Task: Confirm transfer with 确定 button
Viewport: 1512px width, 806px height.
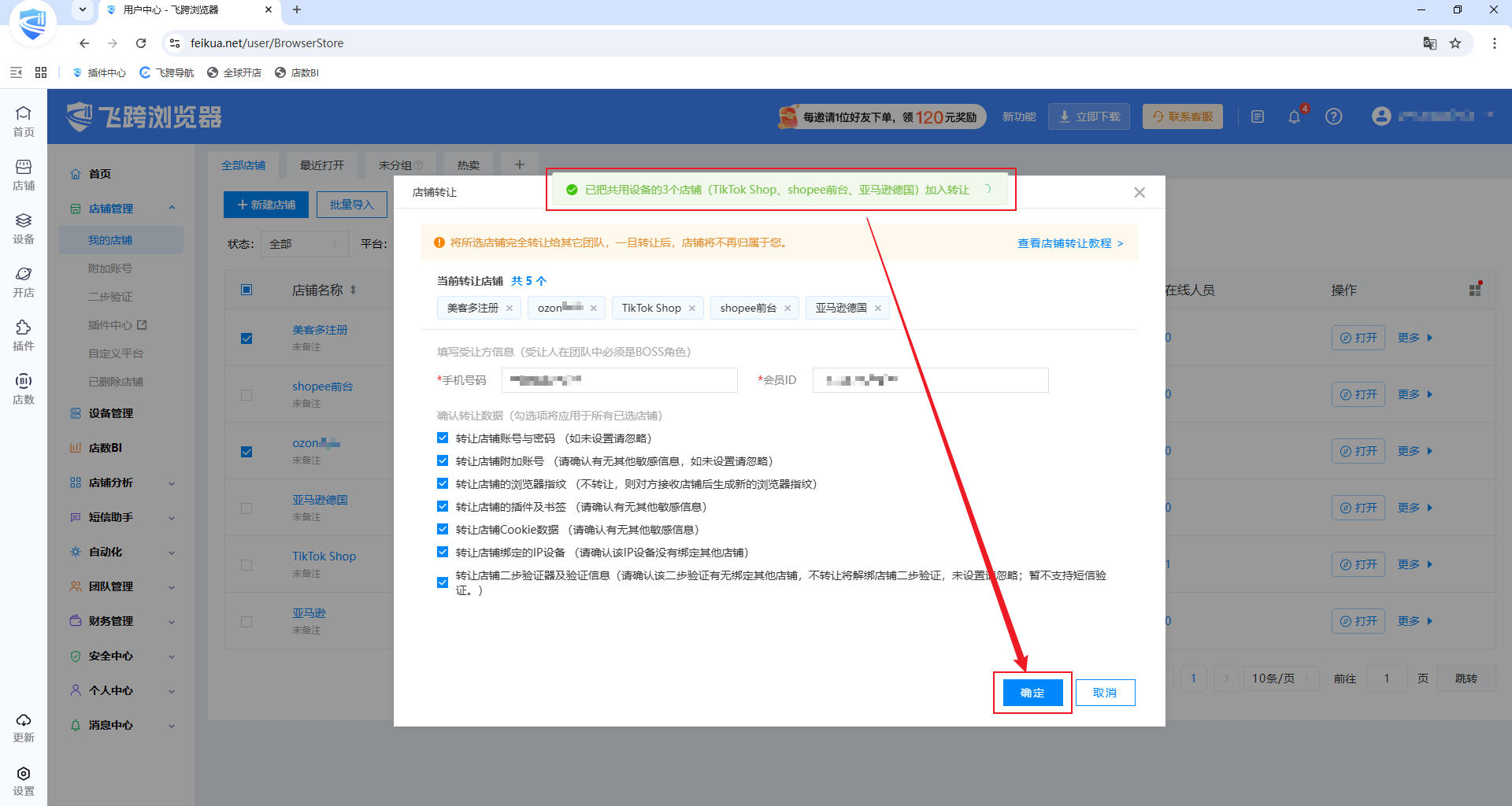Action: click(1032, 693)
